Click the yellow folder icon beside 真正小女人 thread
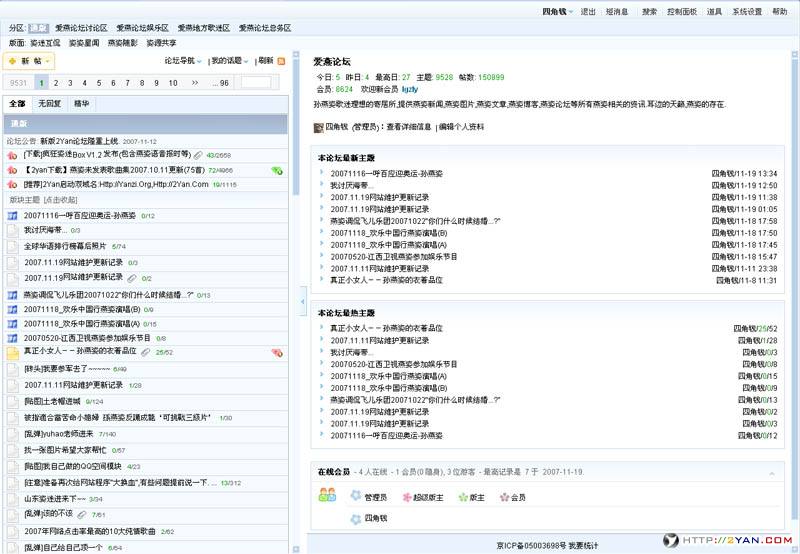The height and width of the screenshot is (554, 800). point(13,352)
